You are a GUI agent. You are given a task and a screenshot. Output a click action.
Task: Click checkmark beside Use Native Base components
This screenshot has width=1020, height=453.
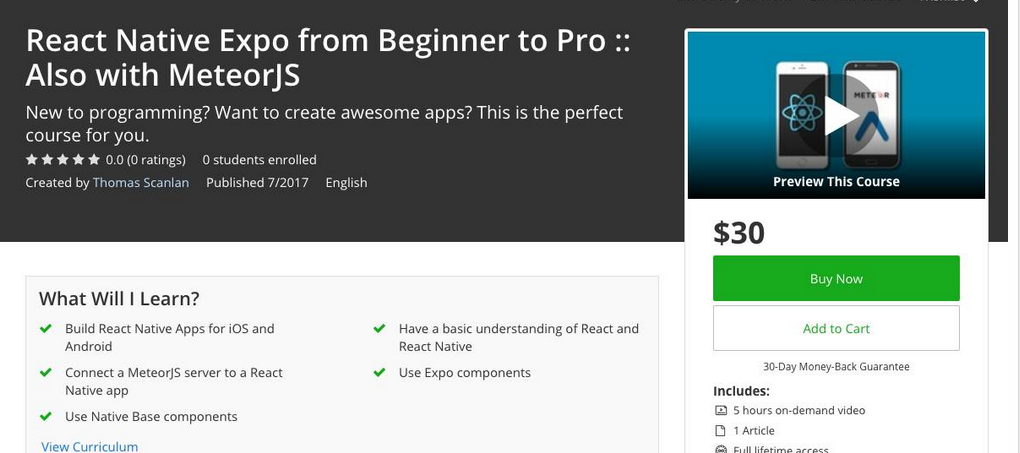tap(46, 416)
